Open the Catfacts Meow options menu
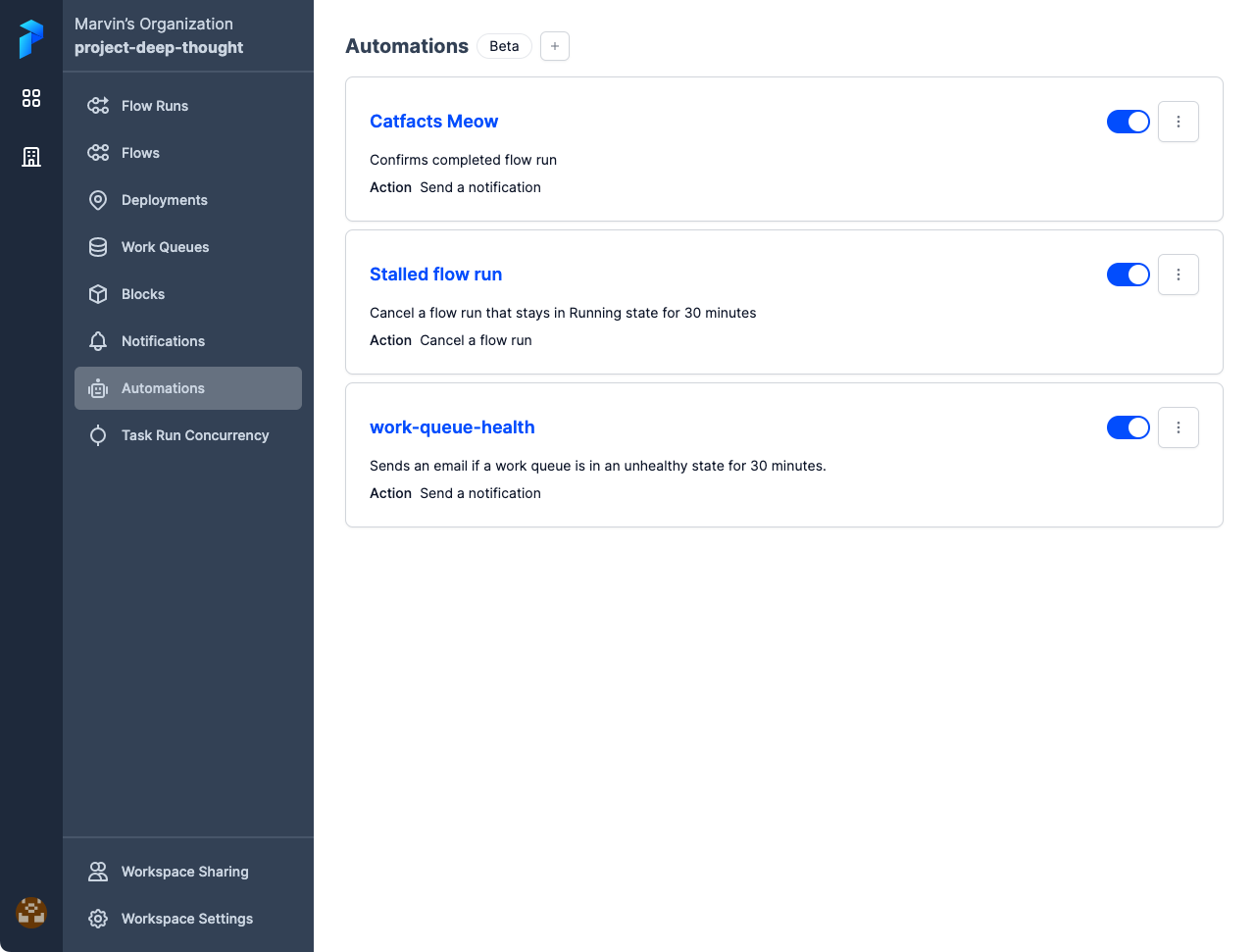 [1179, 122]
